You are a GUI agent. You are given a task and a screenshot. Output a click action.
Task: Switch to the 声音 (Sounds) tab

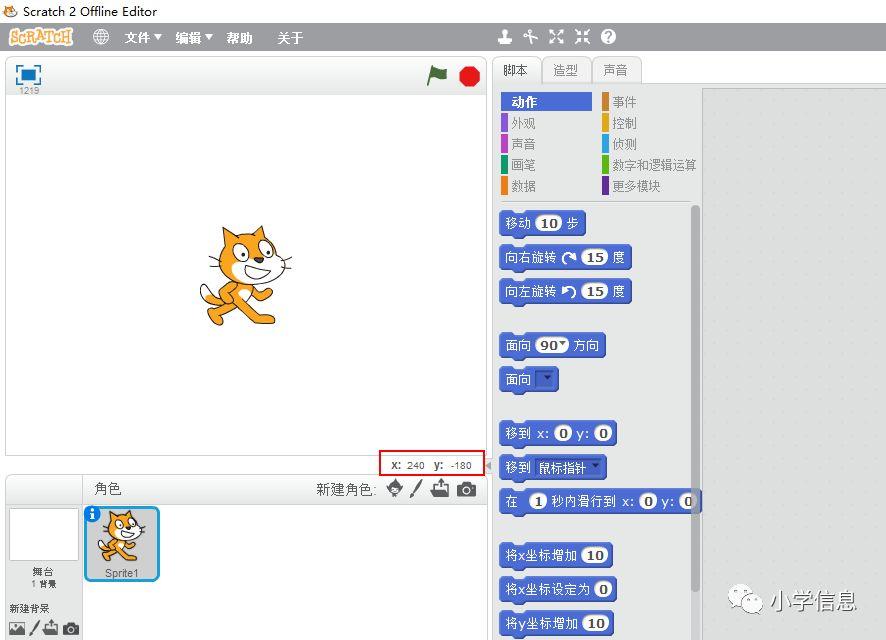tap(616, 71)
